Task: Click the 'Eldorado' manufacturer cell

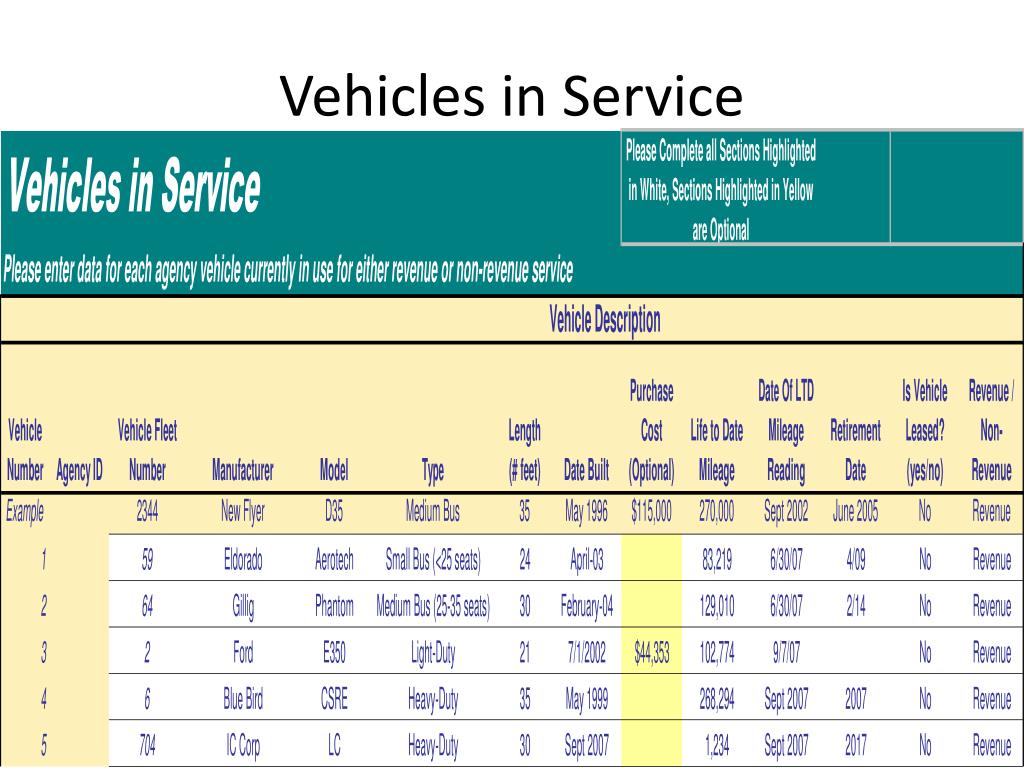Action: (x=243, y=560)
